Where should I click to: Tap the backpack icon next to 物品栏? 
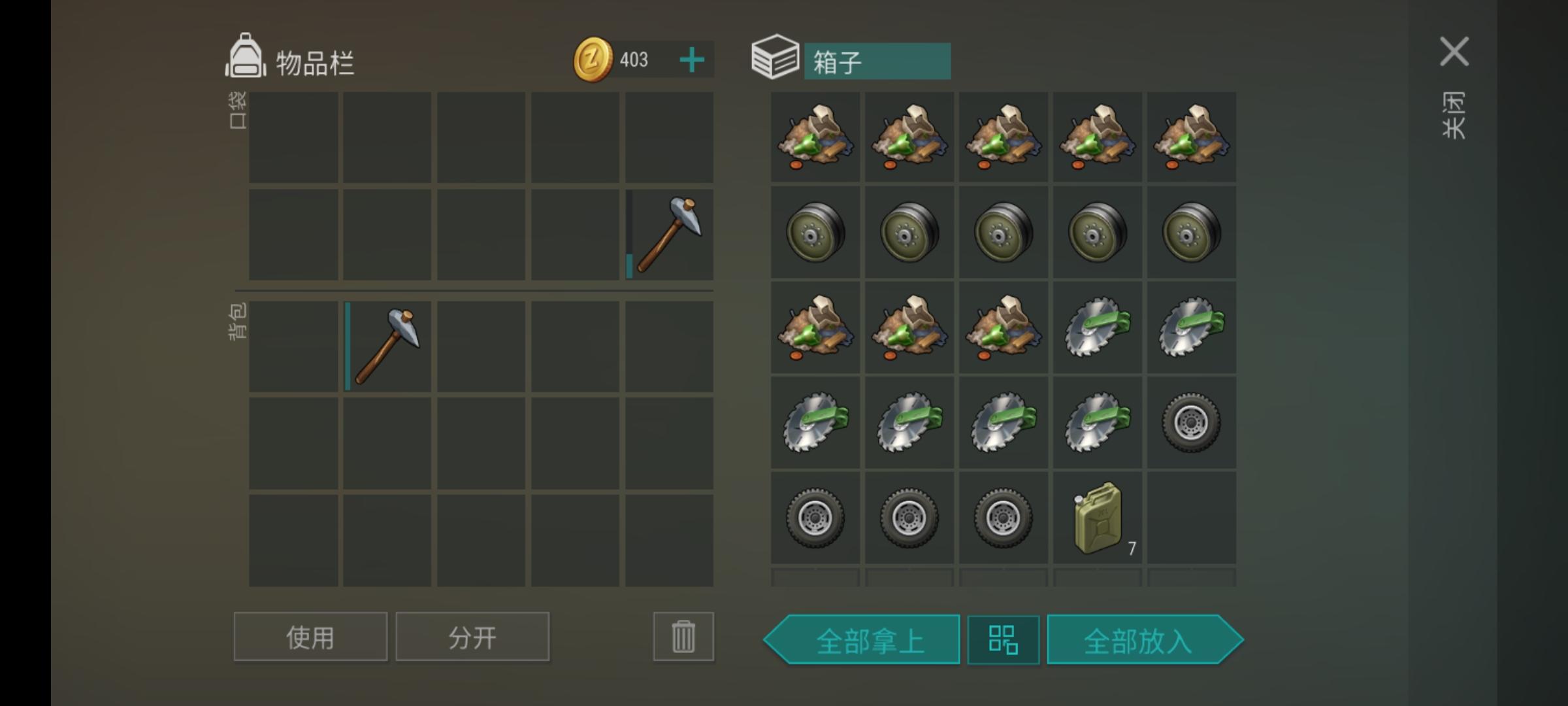point(245,56)
